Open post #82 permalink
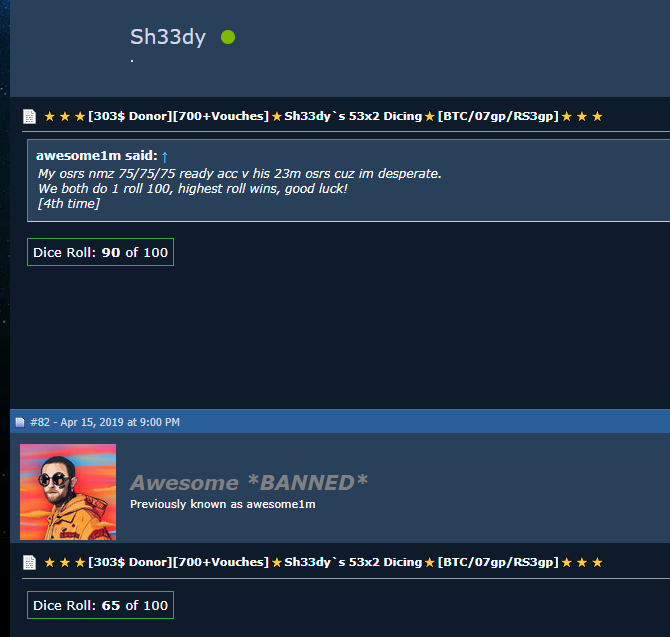The image size is (670, 637). coord(40,423)
